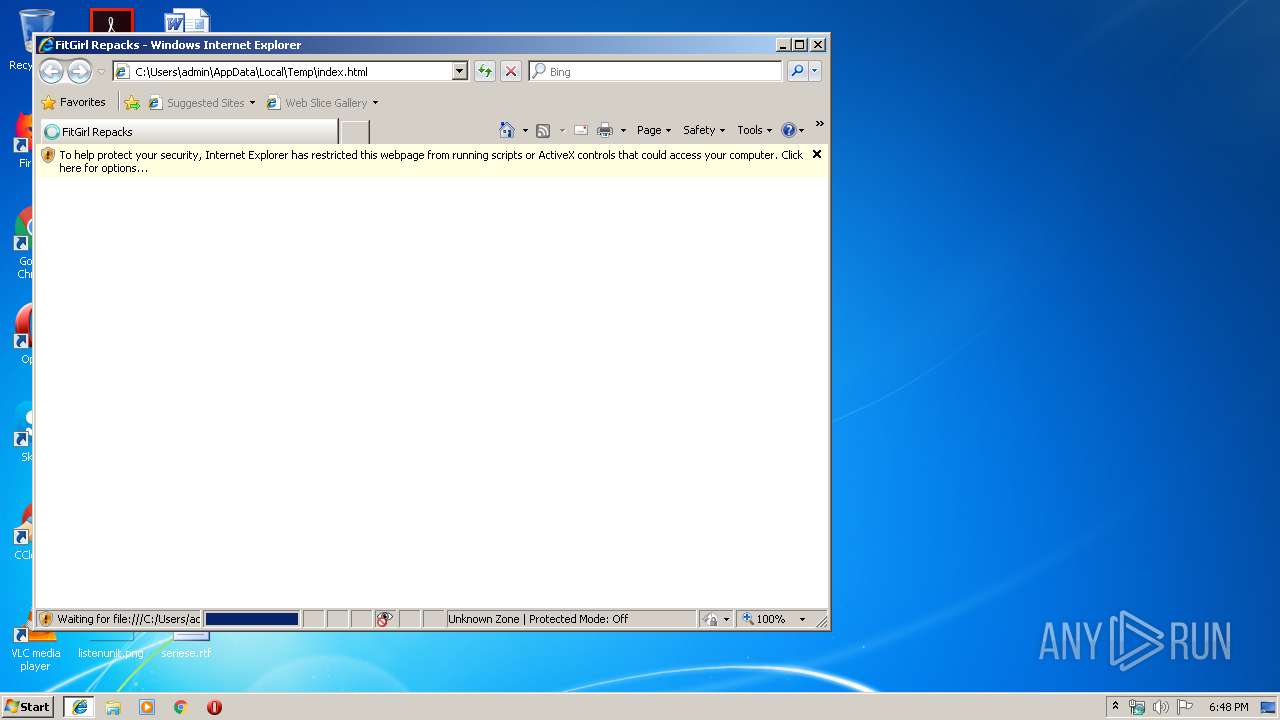Viewport: 1280px width, 720px height.
Task: Open Windows Media Player taskbar icon
Action: pyautogui.click(x=147, y=707)
